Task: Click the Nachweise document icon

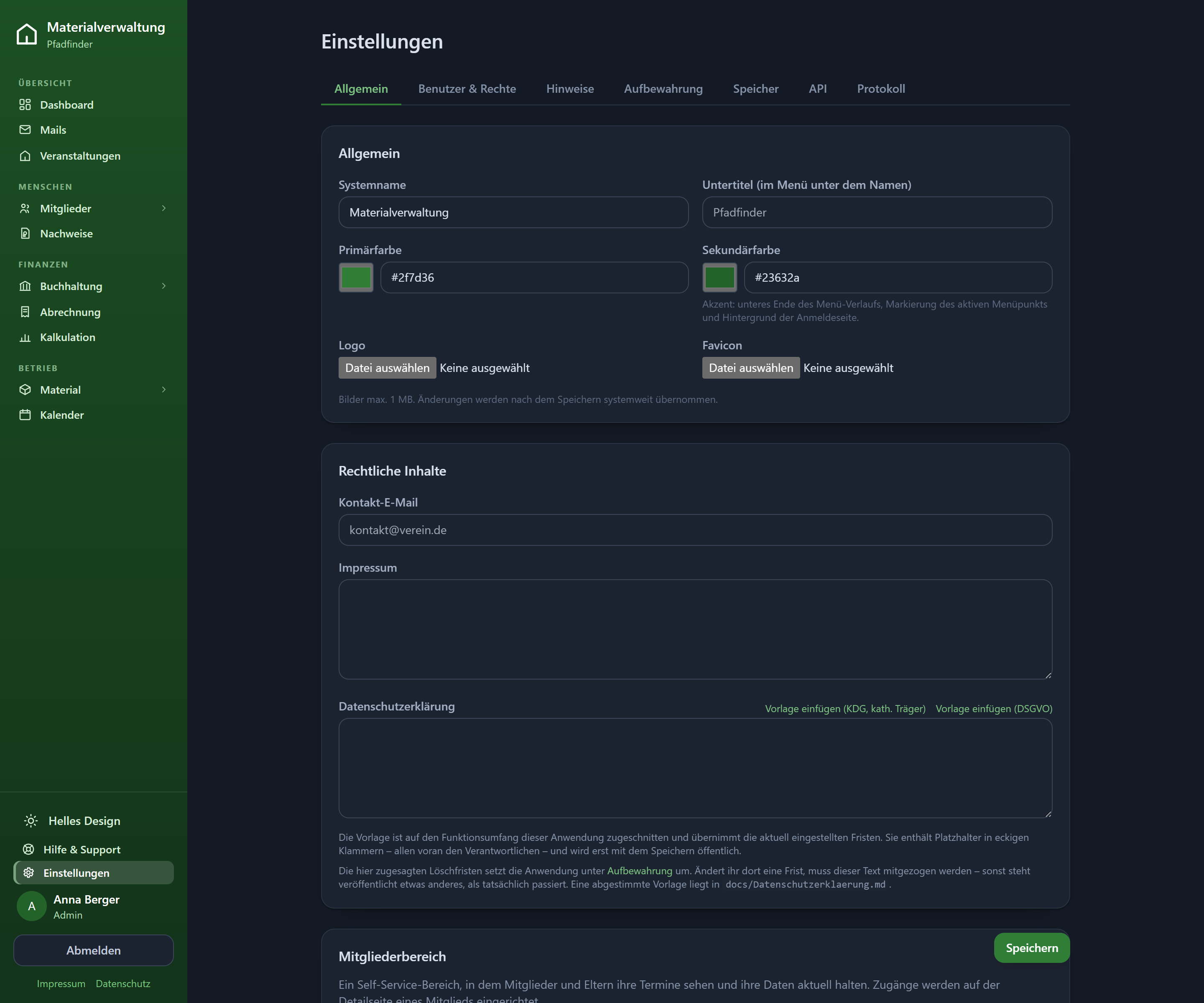Action: click(25, 233)
